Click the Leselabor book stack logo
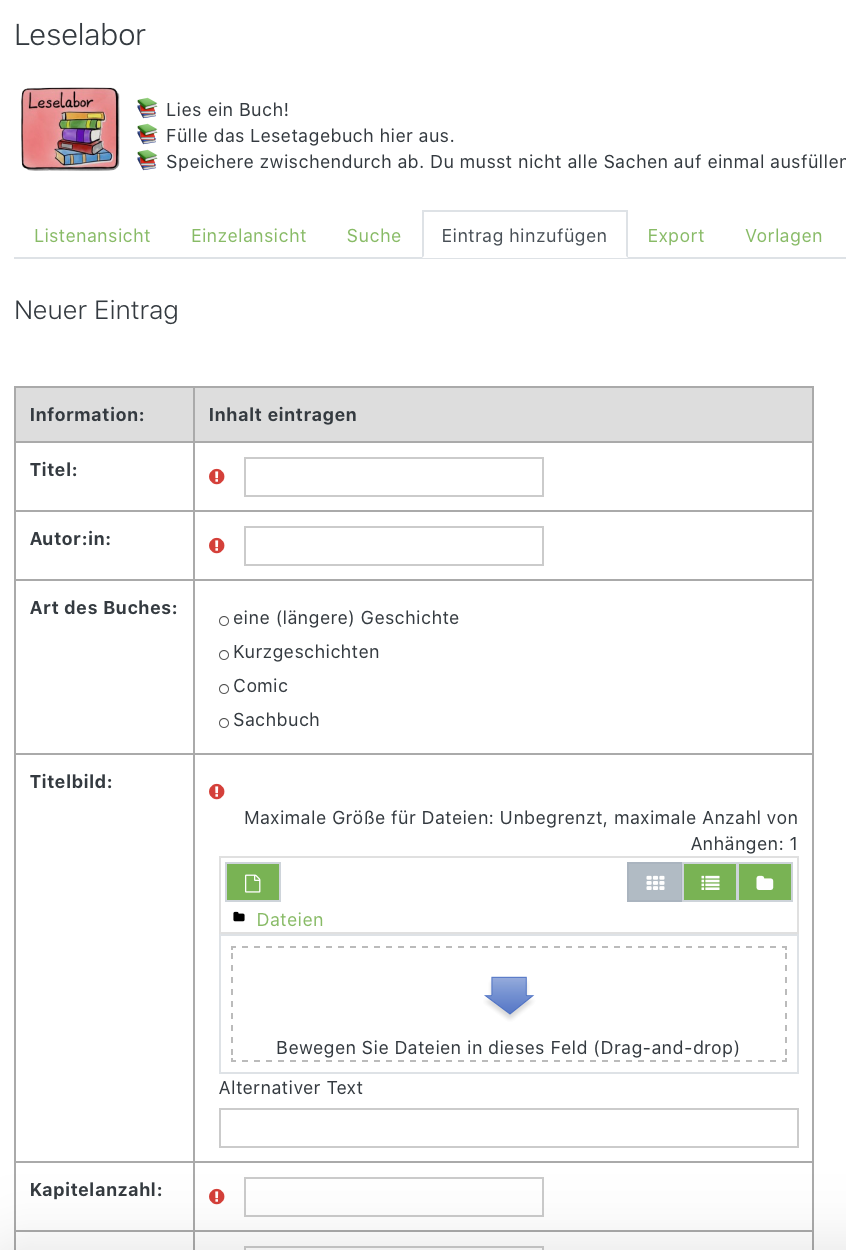 coord(70,128)
